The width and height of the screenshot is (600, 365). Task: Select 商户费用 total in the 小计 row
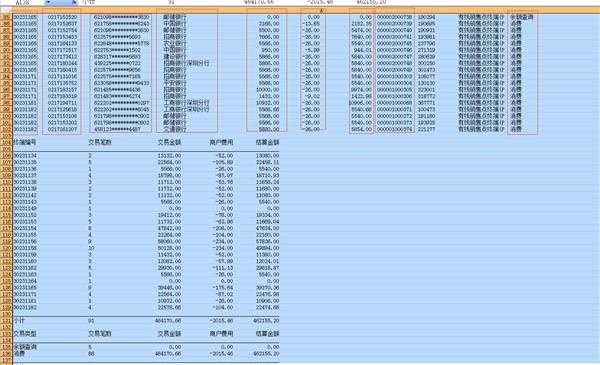click(x=222, y=321)
